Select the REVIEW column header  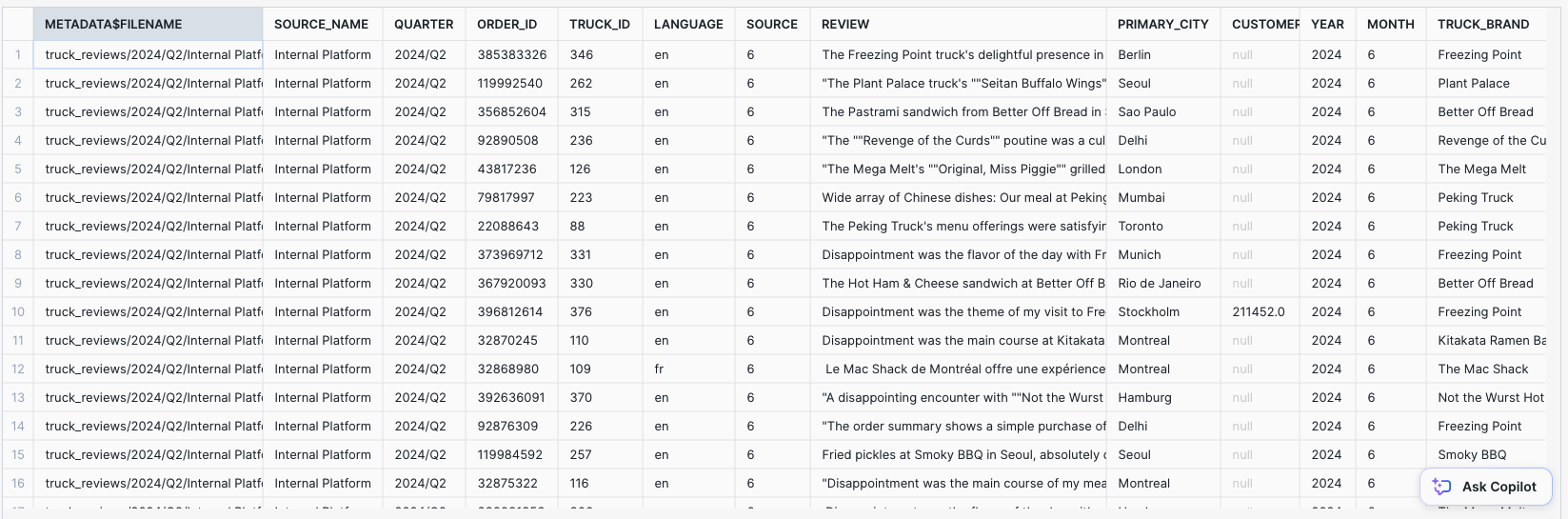(845, 24)
